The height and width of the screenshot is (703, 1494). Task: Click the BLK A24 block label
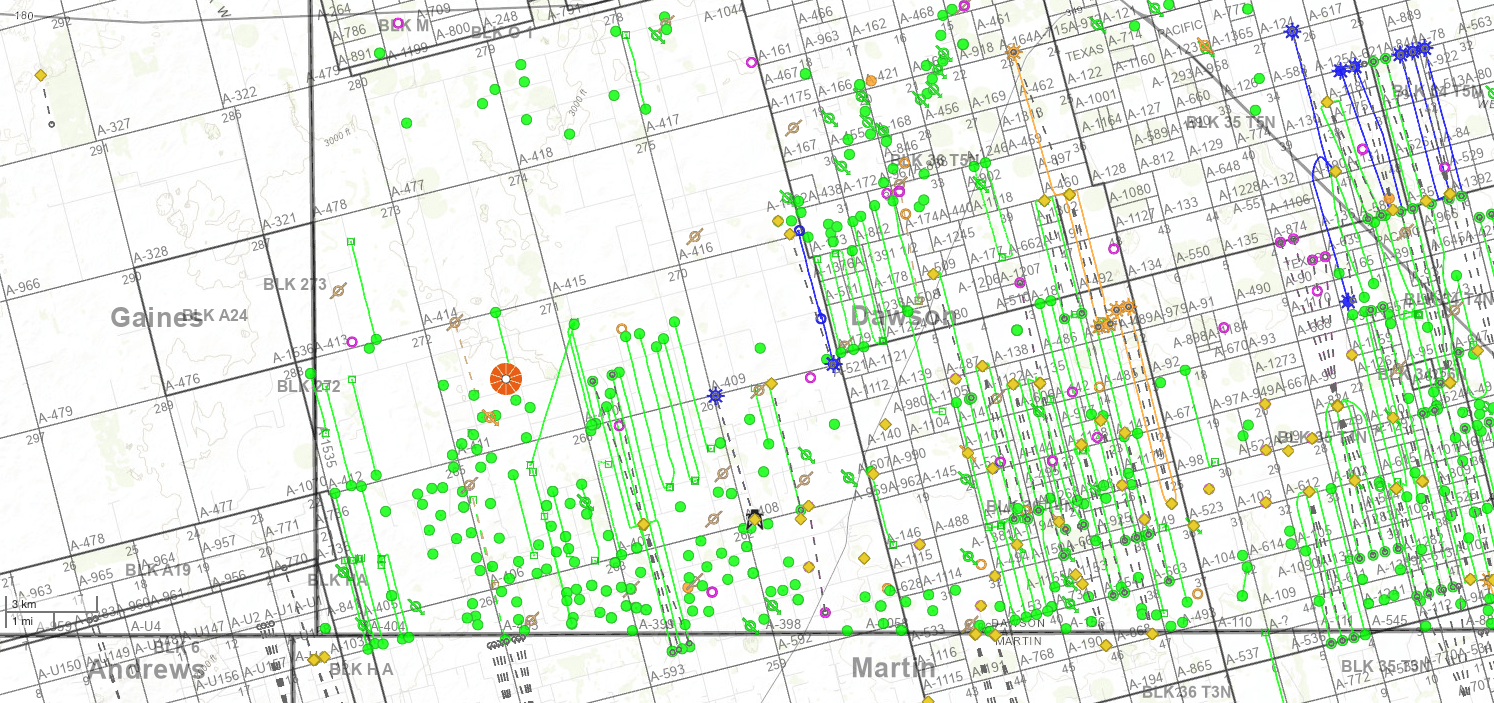(216, 316)
